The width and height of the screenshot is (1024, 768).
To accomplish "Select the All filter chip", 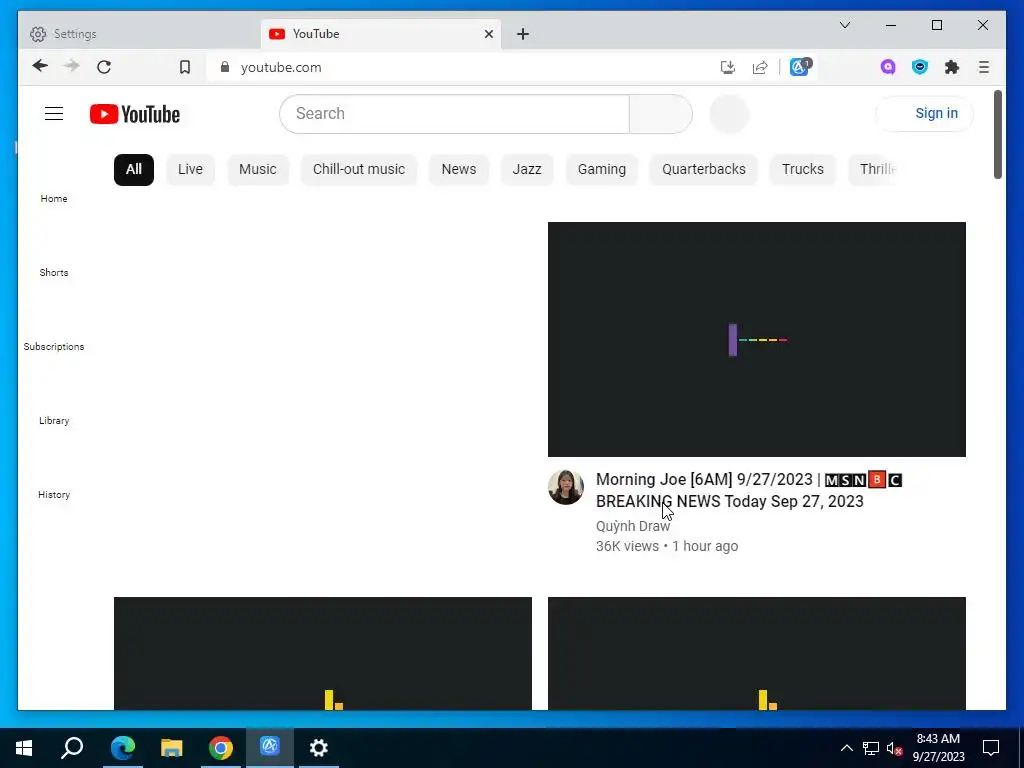I will [x=134, y=170].
